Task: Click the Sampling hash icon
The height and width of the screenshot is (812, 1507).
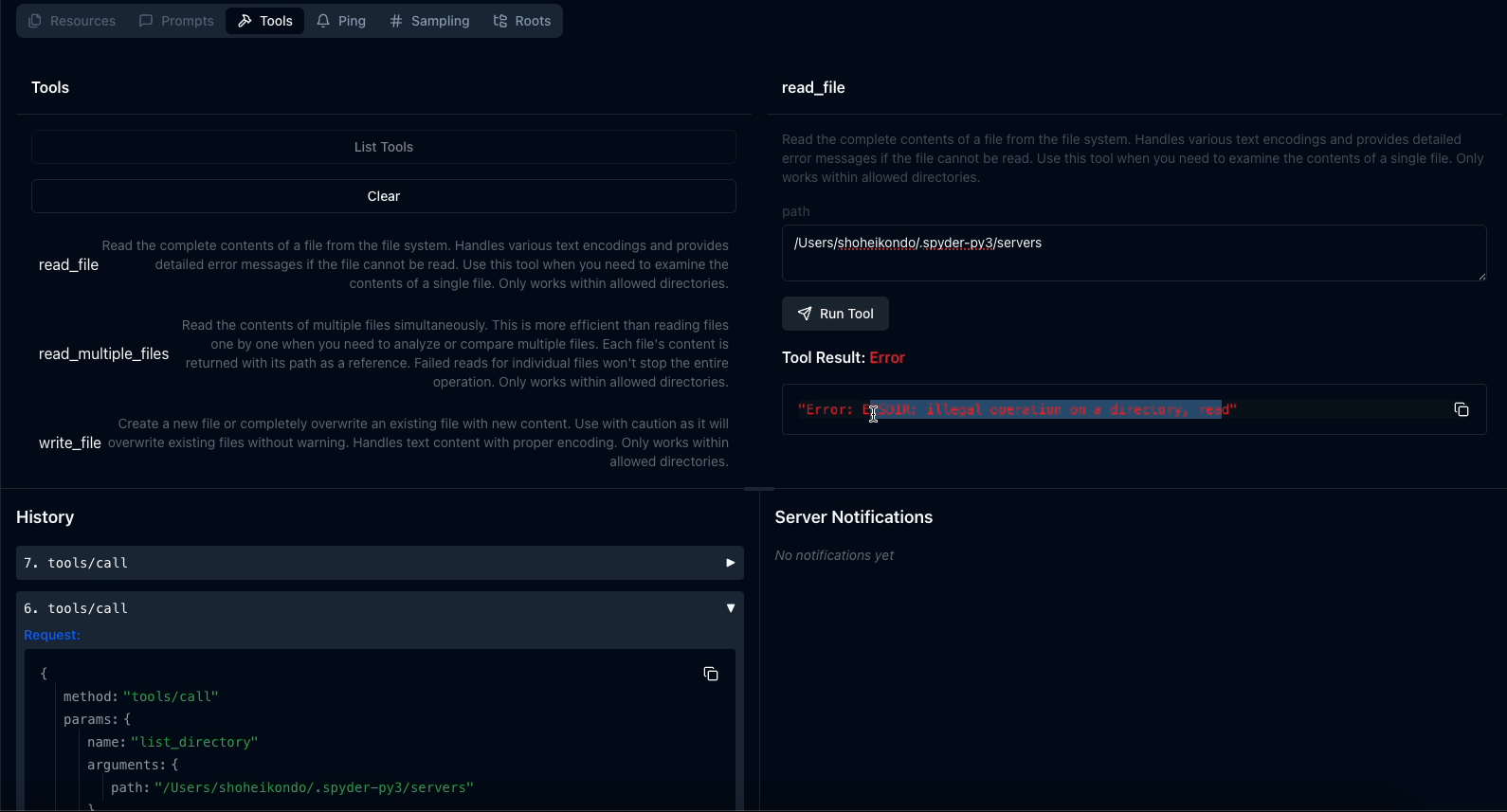Action: click(396, 21)
